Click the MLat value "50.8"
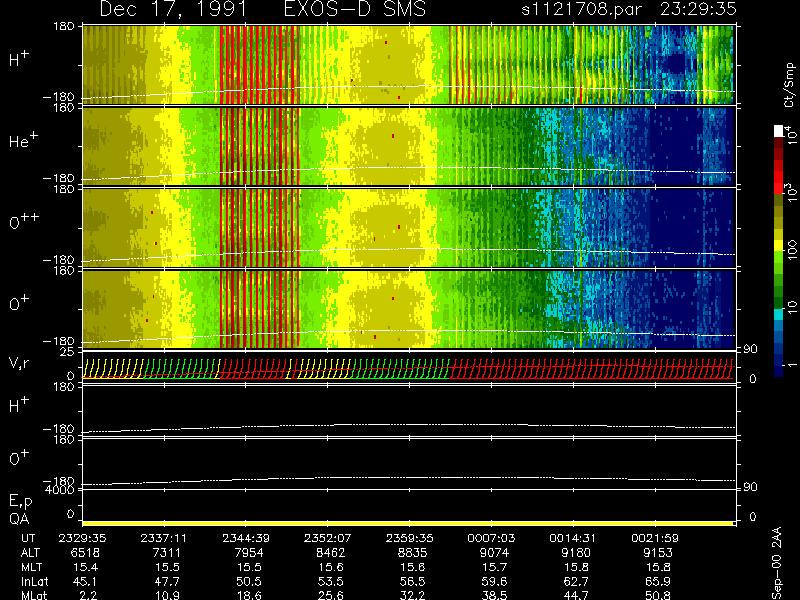This screenshot has height=600, width=800. tap(658, 595)
